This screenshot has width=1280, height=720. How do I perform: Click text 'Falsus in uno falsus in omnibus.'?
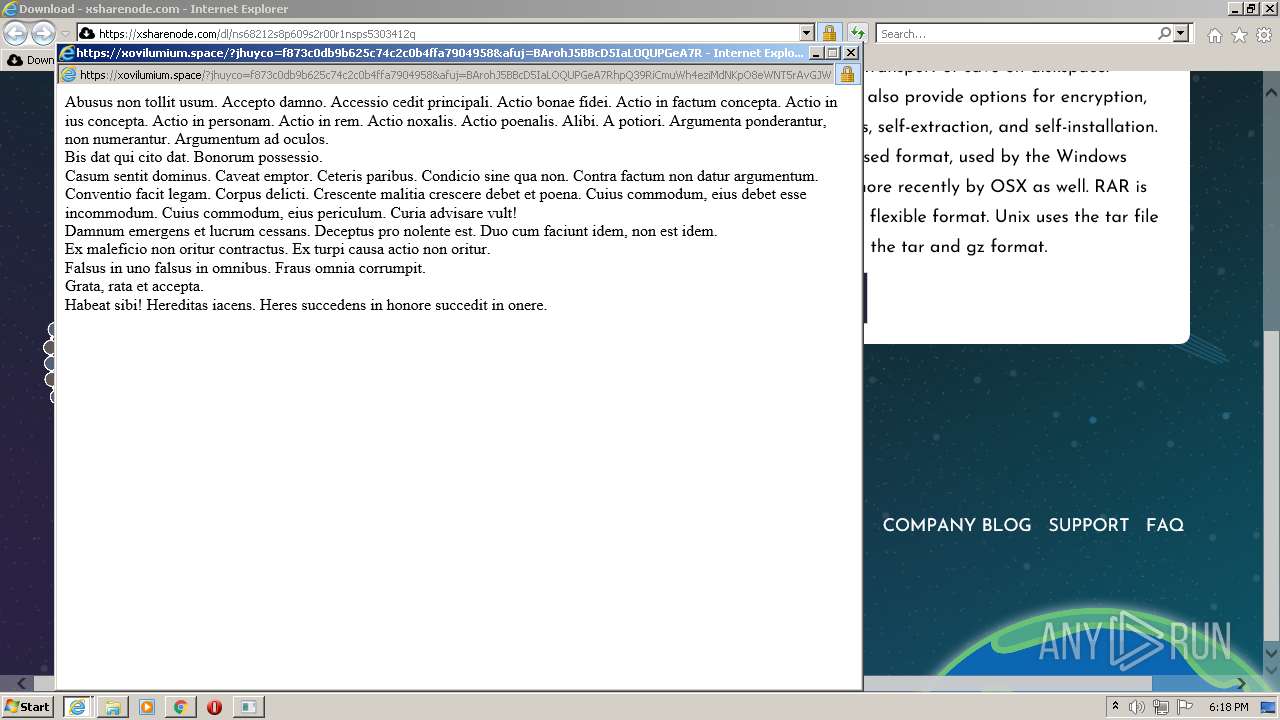[x=167, y=268]
